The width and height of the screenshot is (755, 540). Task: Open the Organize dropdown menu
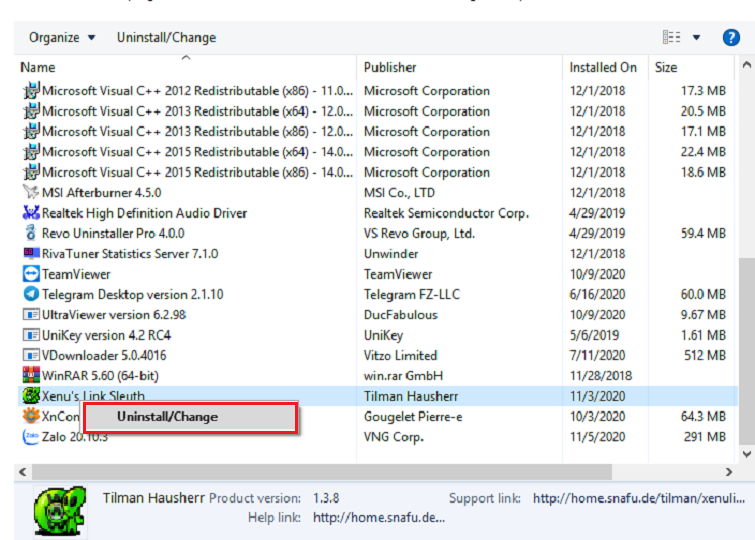[x=62, y=38]
